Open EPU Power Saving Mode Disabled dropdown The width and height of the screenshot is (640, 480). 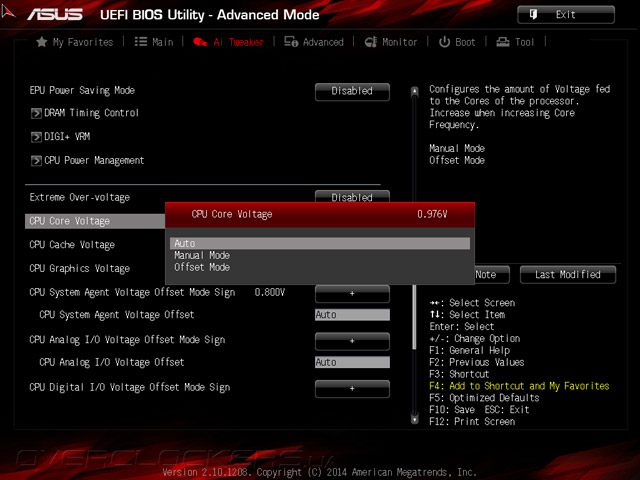coord(352,91)
